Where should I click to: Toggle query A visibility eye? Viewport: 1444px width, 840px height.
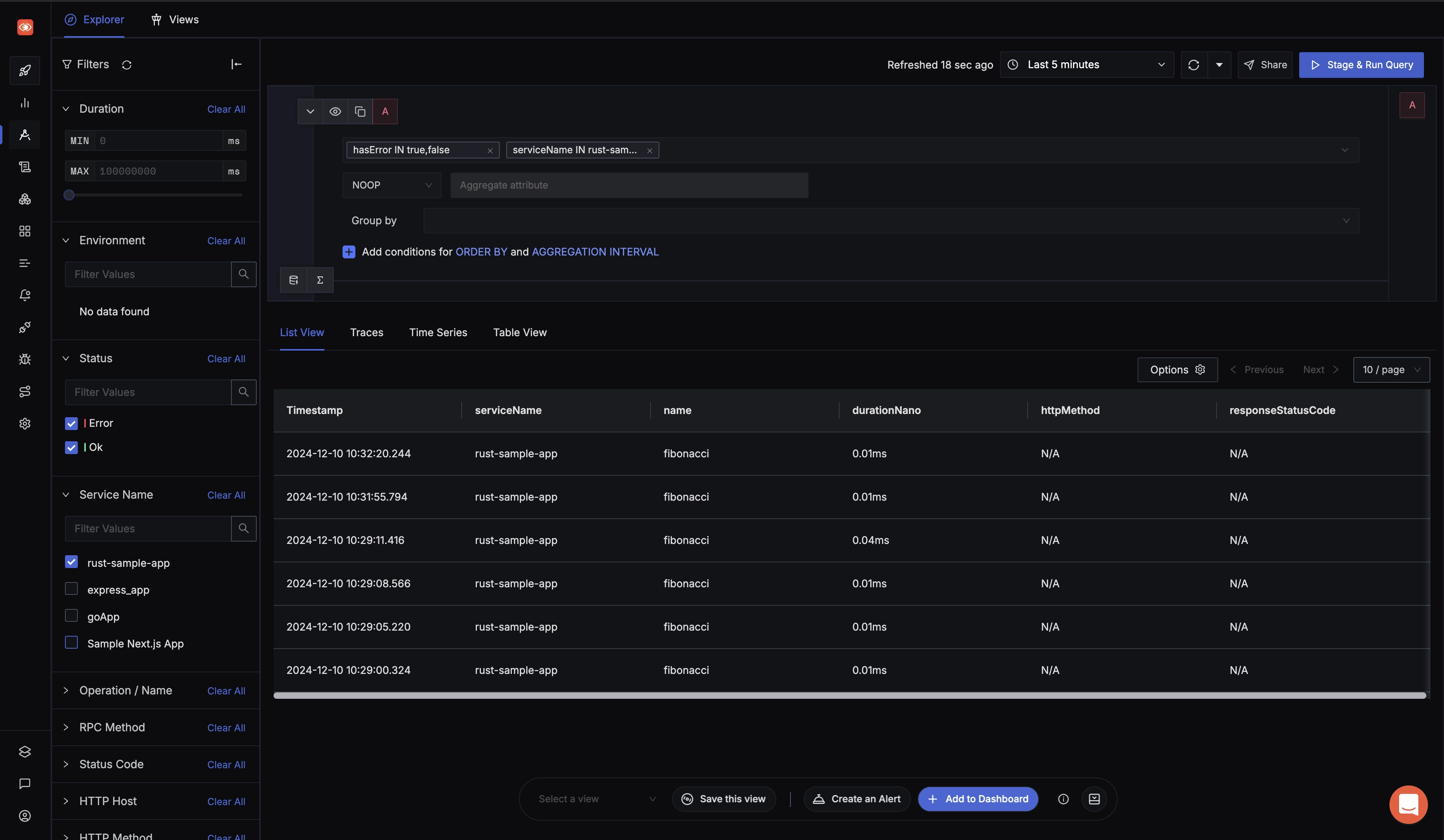pos(335,111)
